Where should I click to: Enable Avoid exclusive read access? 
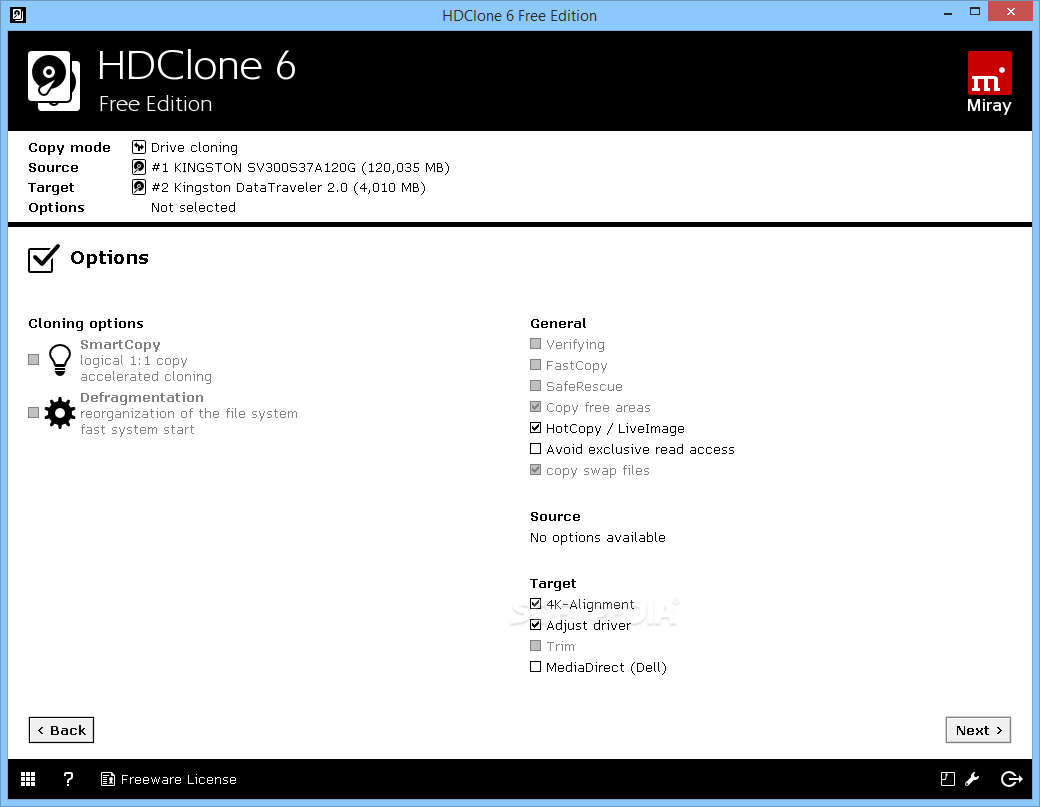[535, 449]
